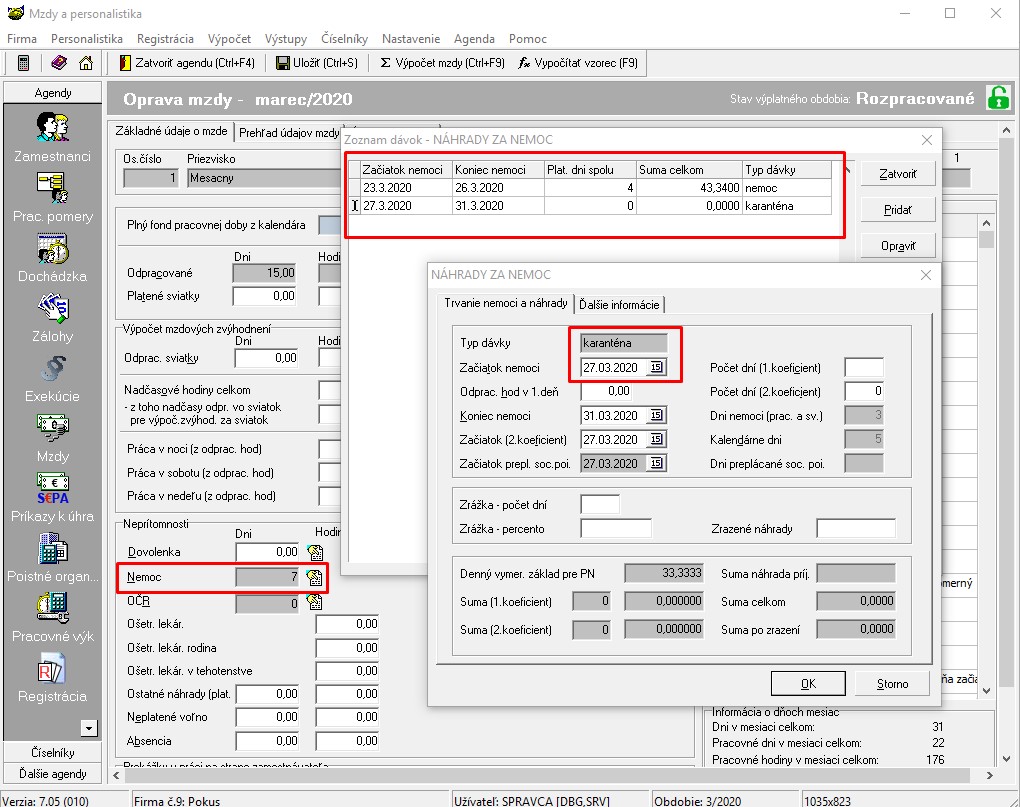
Task: Click the Zrážka - percento field
Action: click(x=615, y=528)
